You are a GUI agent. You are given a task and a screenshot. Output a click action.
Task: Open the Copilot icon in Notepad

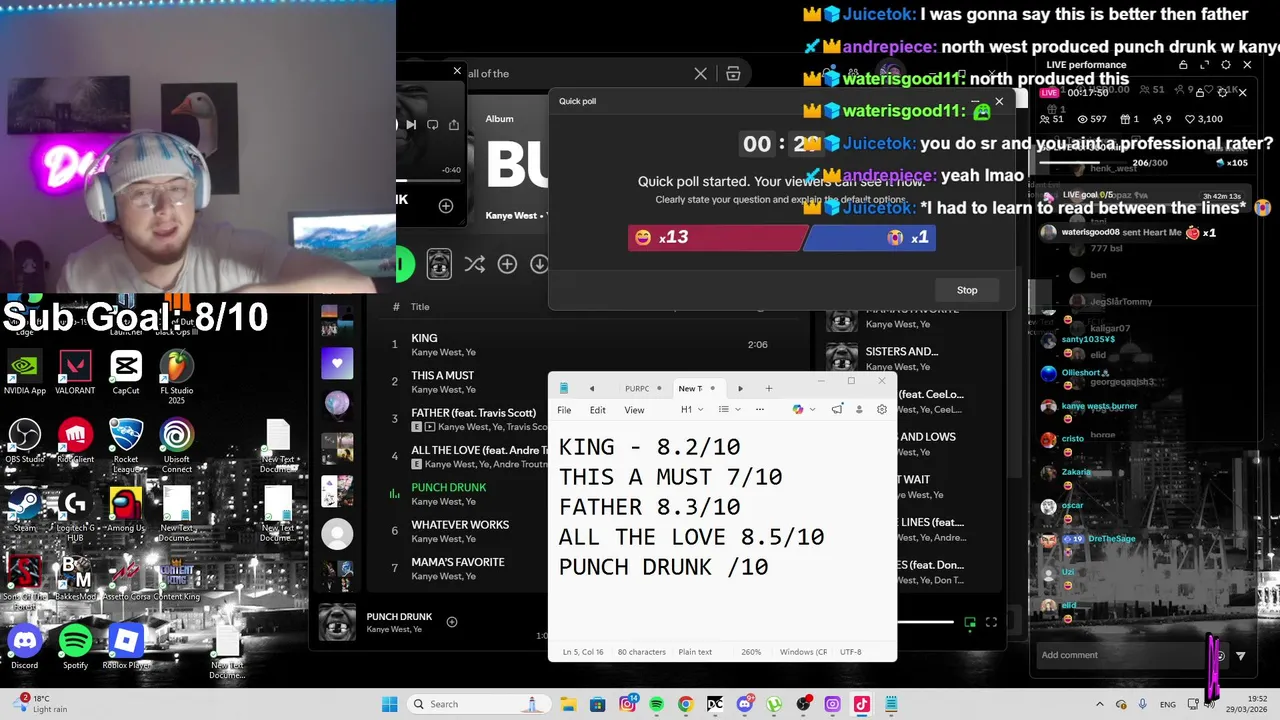(x=797, y=409)
